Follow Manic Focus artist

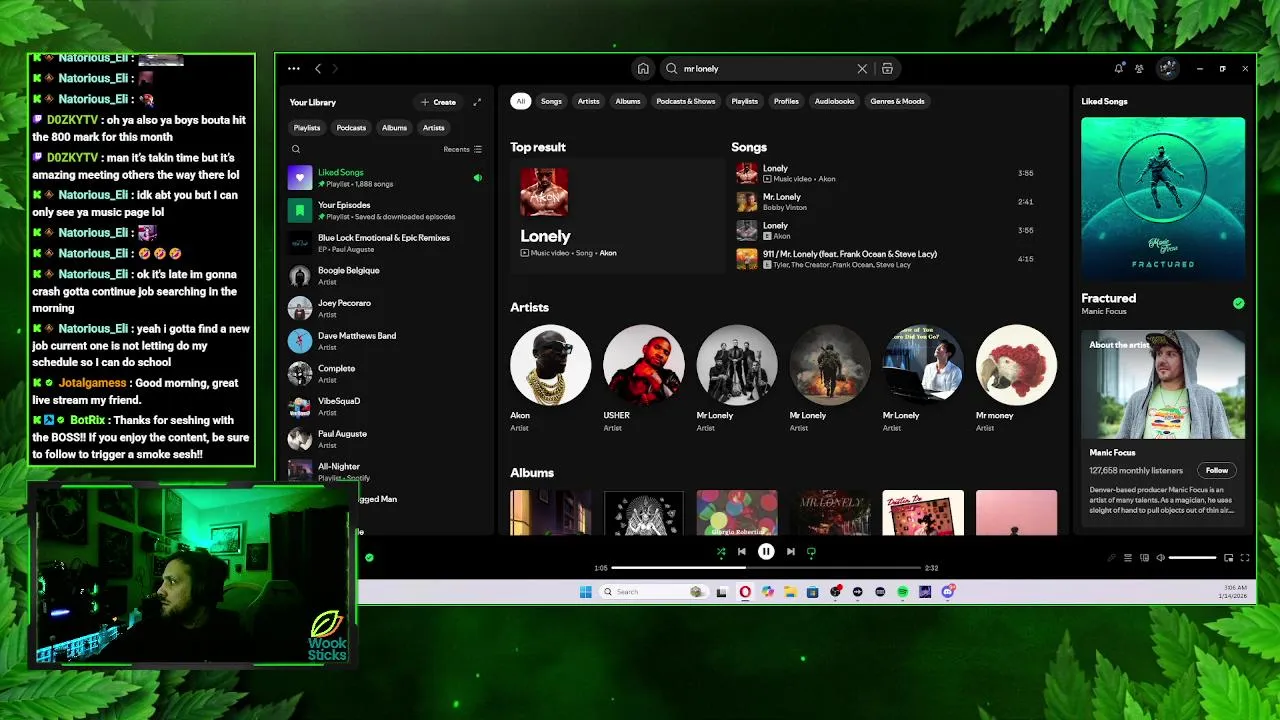[1217, 470]
